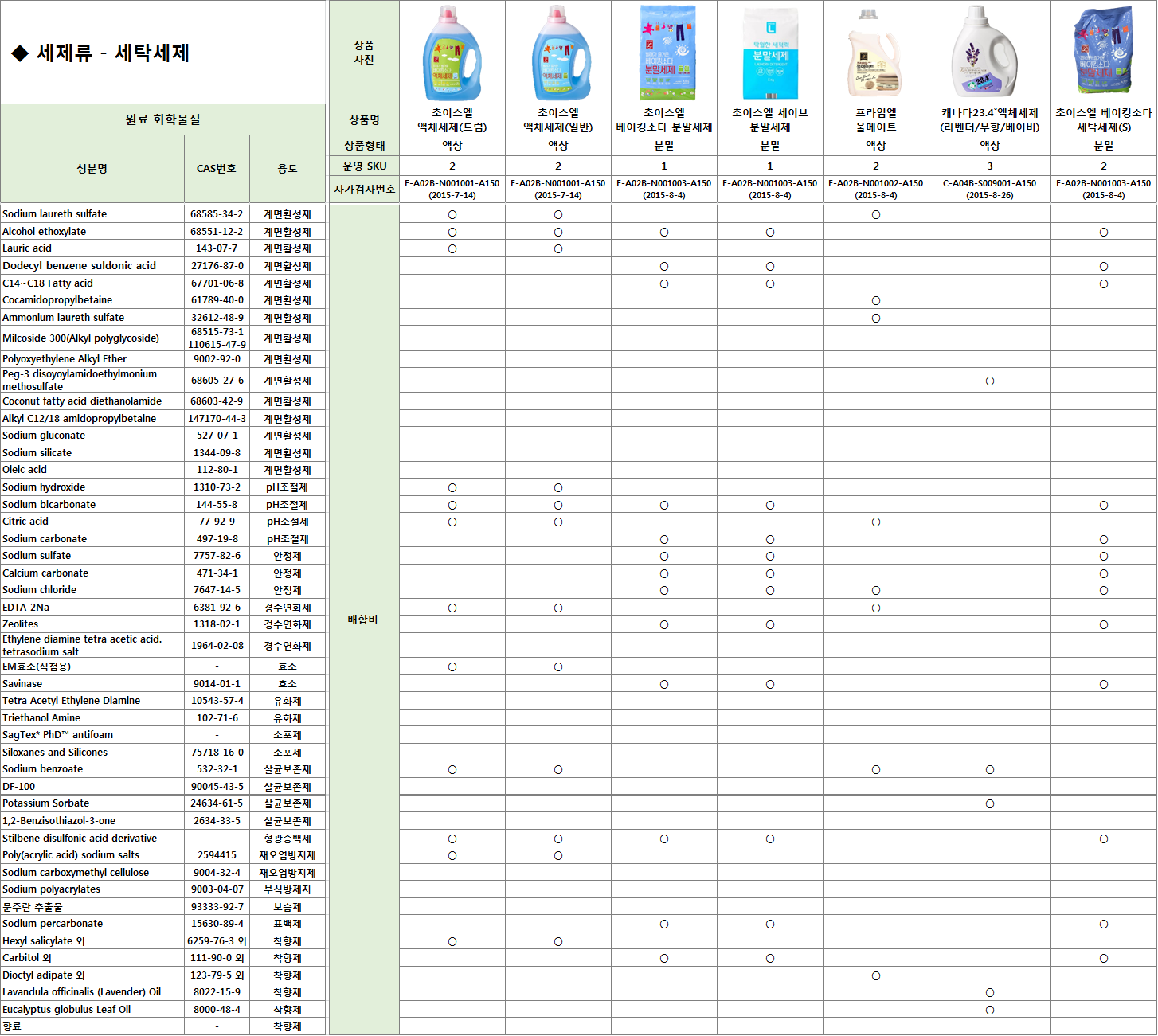
Task: Select the '배합비' label cell
Action: coord(363,620)
